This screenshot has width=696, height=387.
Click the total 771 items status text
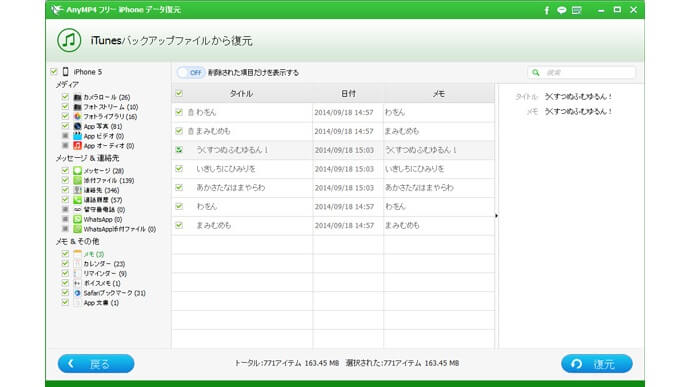click(287, 363)
